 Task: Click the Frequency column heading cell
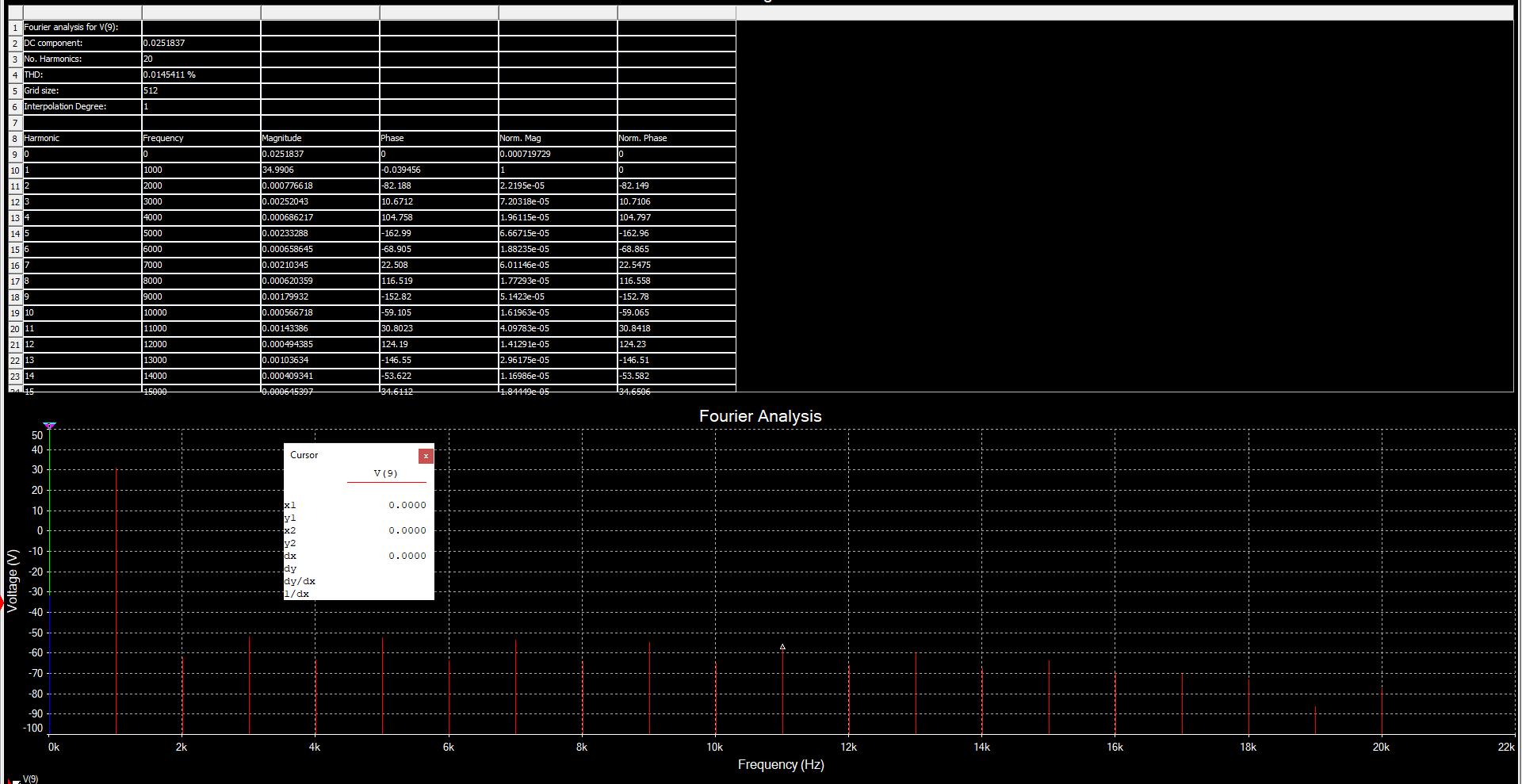201,139
